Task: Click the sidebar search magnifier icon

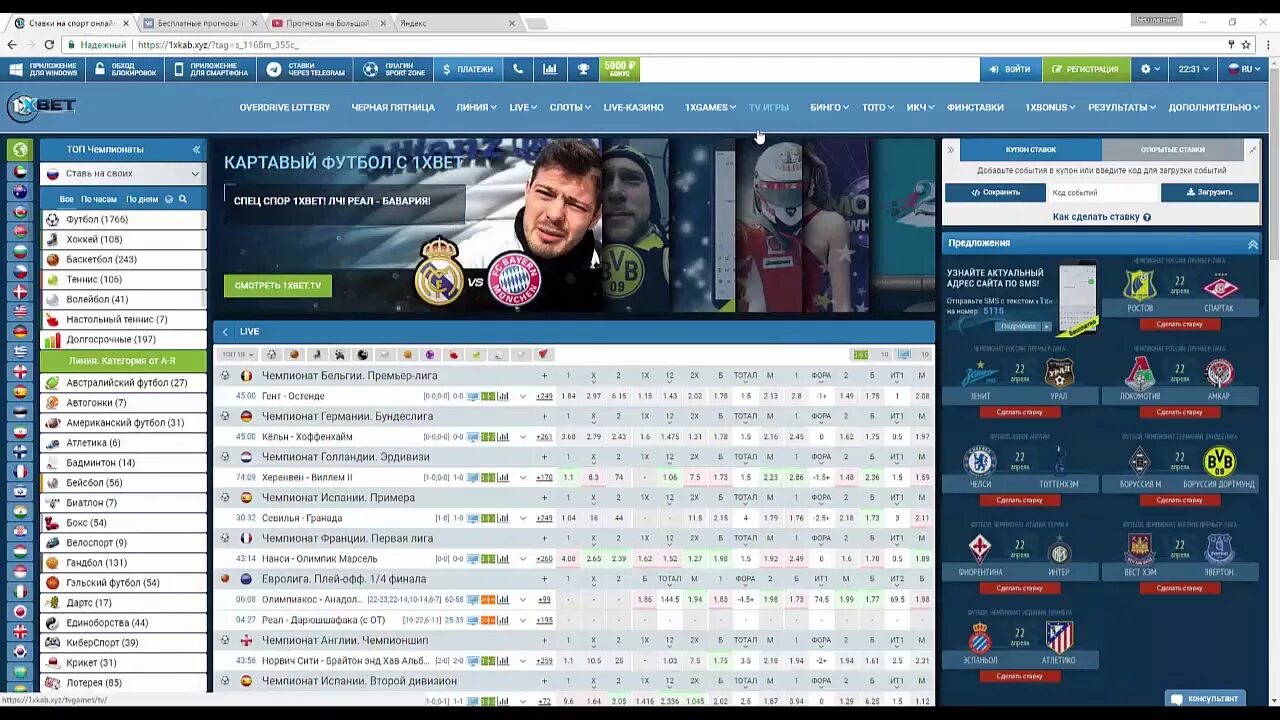Action: click(183, 199)
